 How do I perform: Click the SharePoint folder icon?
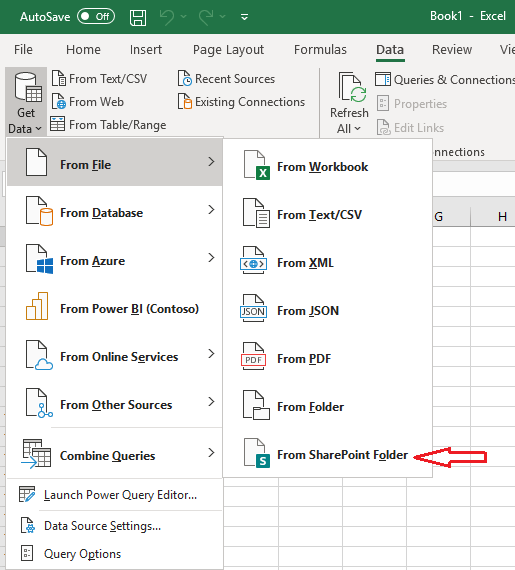click(257, 453)
